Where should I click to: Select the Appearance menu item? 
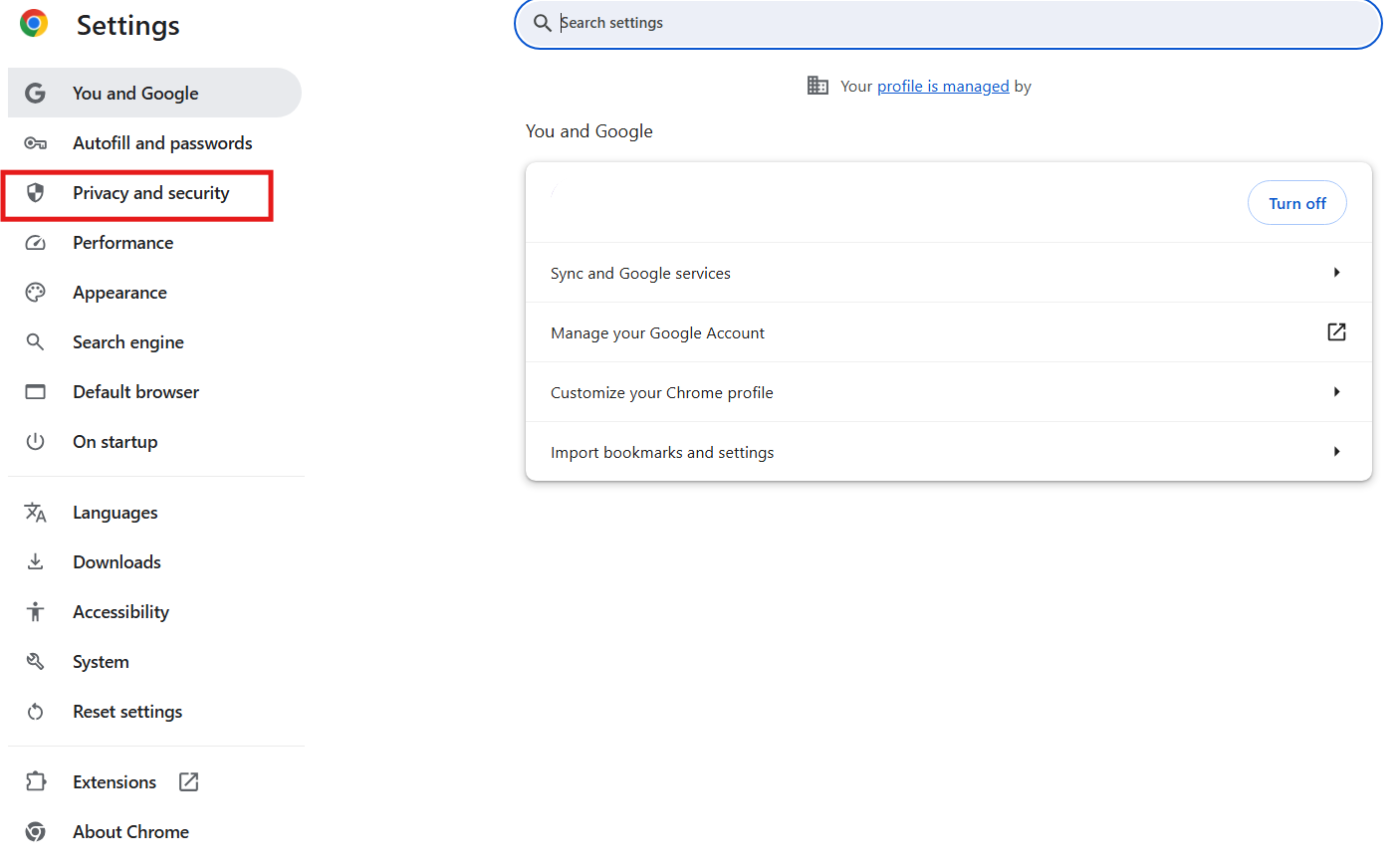click(154, 293)
